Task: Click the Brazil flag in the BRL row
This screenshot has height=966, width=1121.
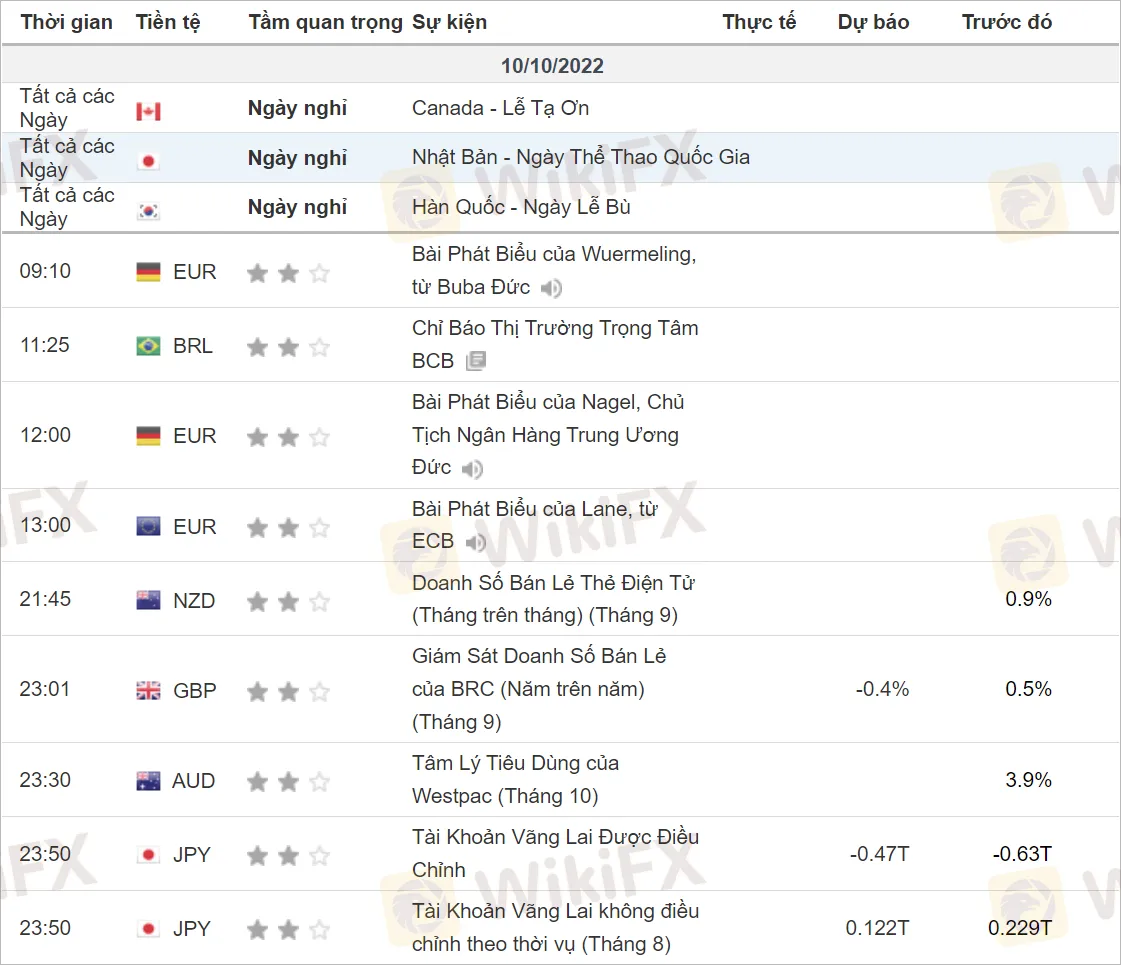Action: pos(148,346)
